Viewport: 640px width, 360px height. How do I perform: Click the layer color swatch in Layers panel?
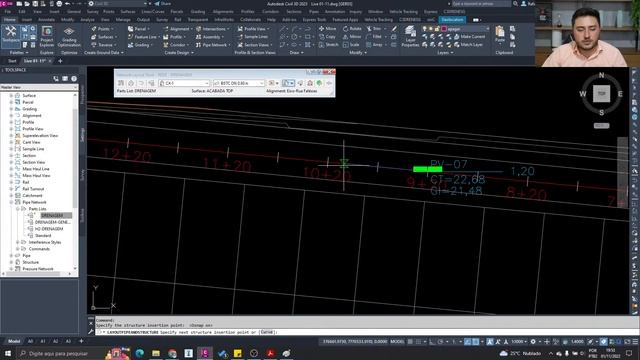click(444, 29)
